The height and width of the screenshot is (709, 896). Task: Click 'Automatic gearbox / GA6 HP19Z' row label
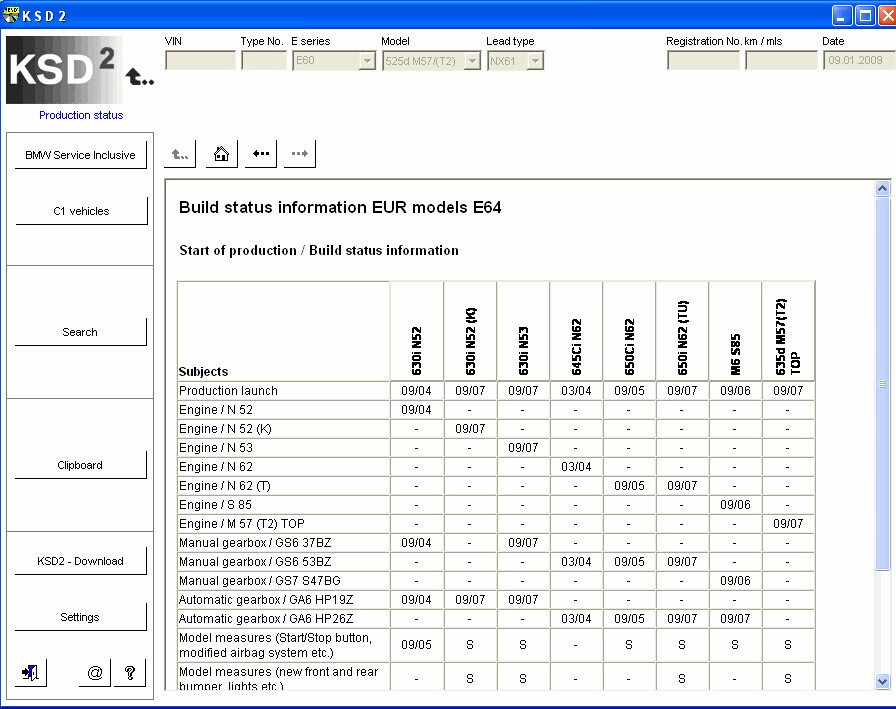pos(266,599)
